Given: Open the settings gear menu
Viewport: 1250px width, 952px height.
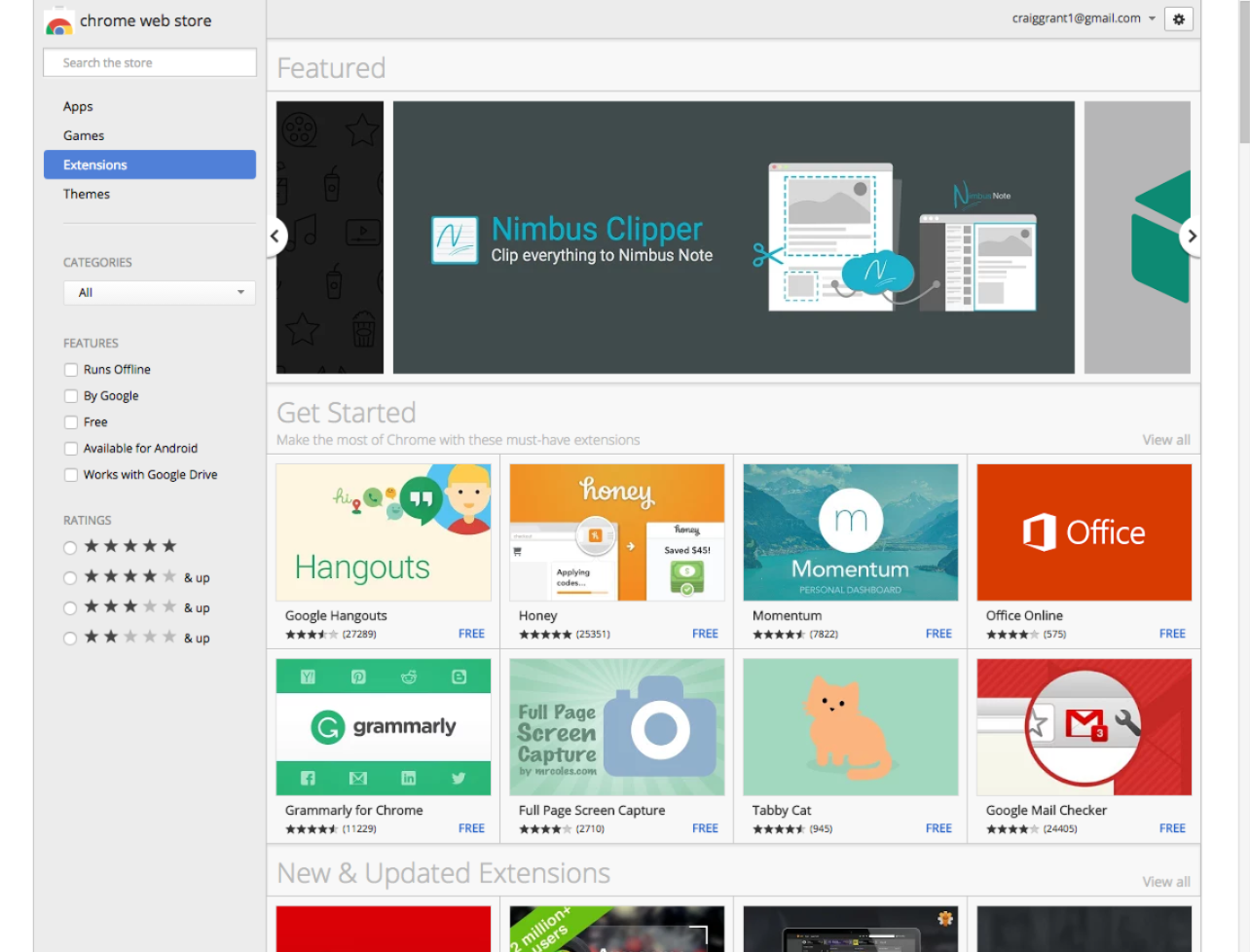Looking at the screenshot, I should (x=1178, y=18).
